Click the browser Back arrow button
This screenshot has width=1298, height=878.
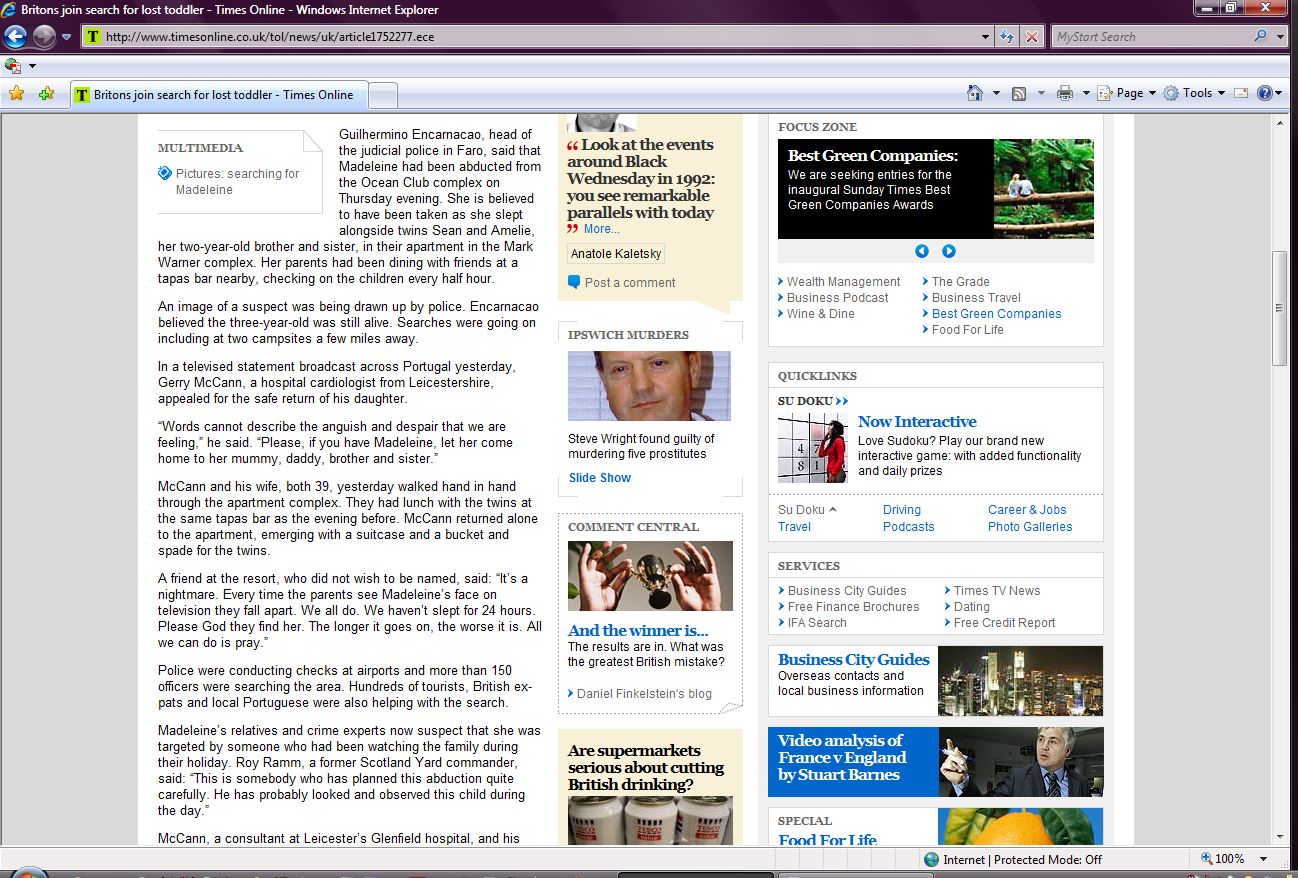[15, 37]
